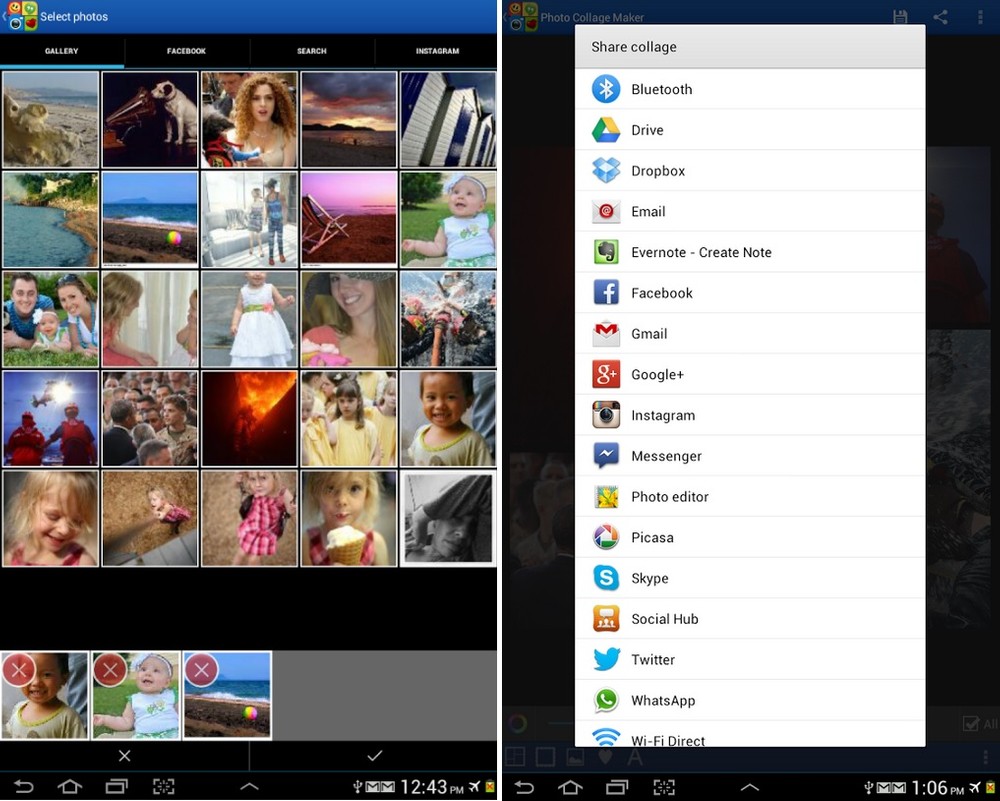Tap the Email envelope icon
This screenshot has width=1000, height=801.
click(606, 211)
